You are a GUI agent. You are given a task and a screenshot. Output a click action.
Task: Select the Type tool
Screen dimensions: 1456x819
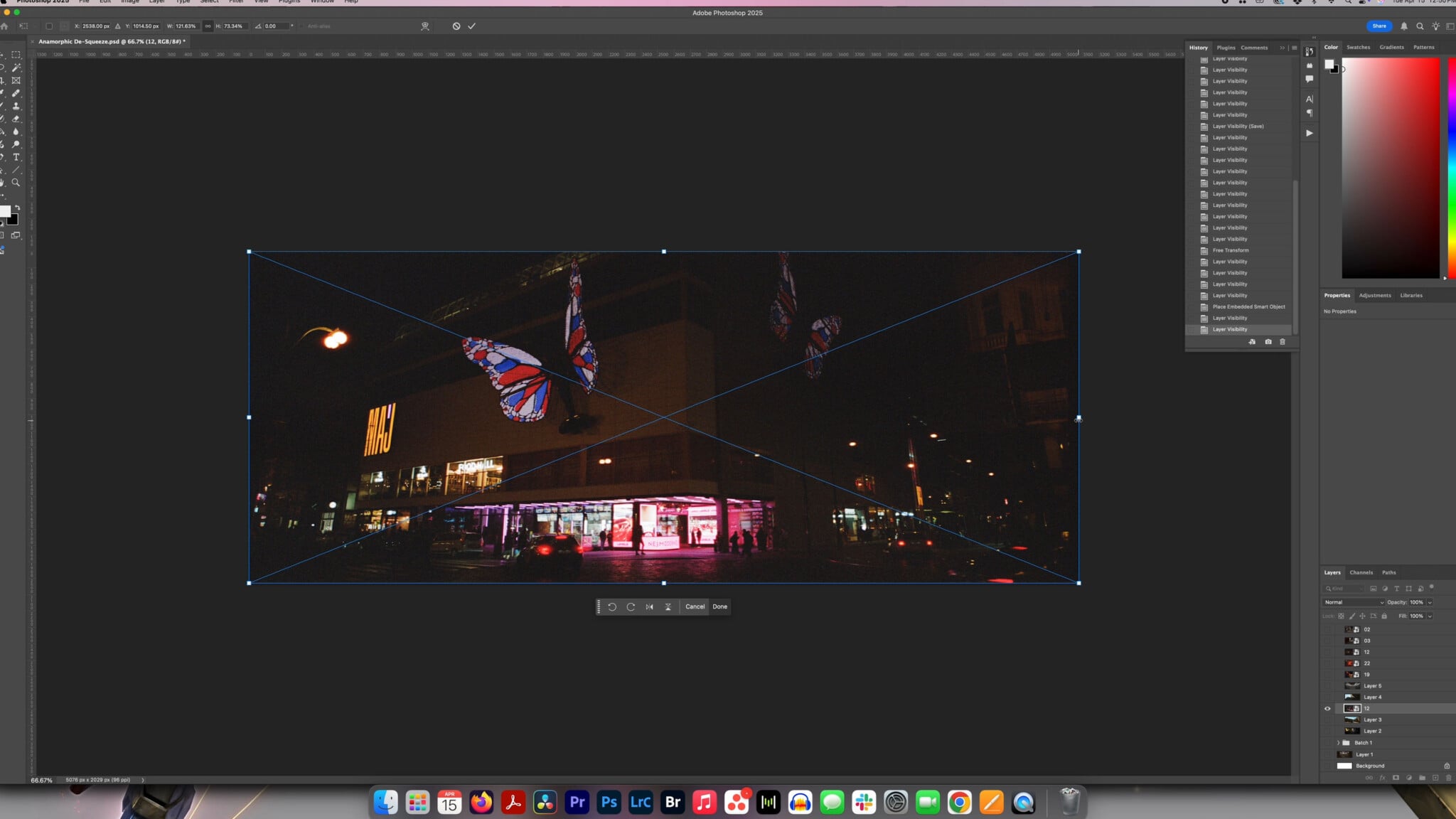coord(16,156)
